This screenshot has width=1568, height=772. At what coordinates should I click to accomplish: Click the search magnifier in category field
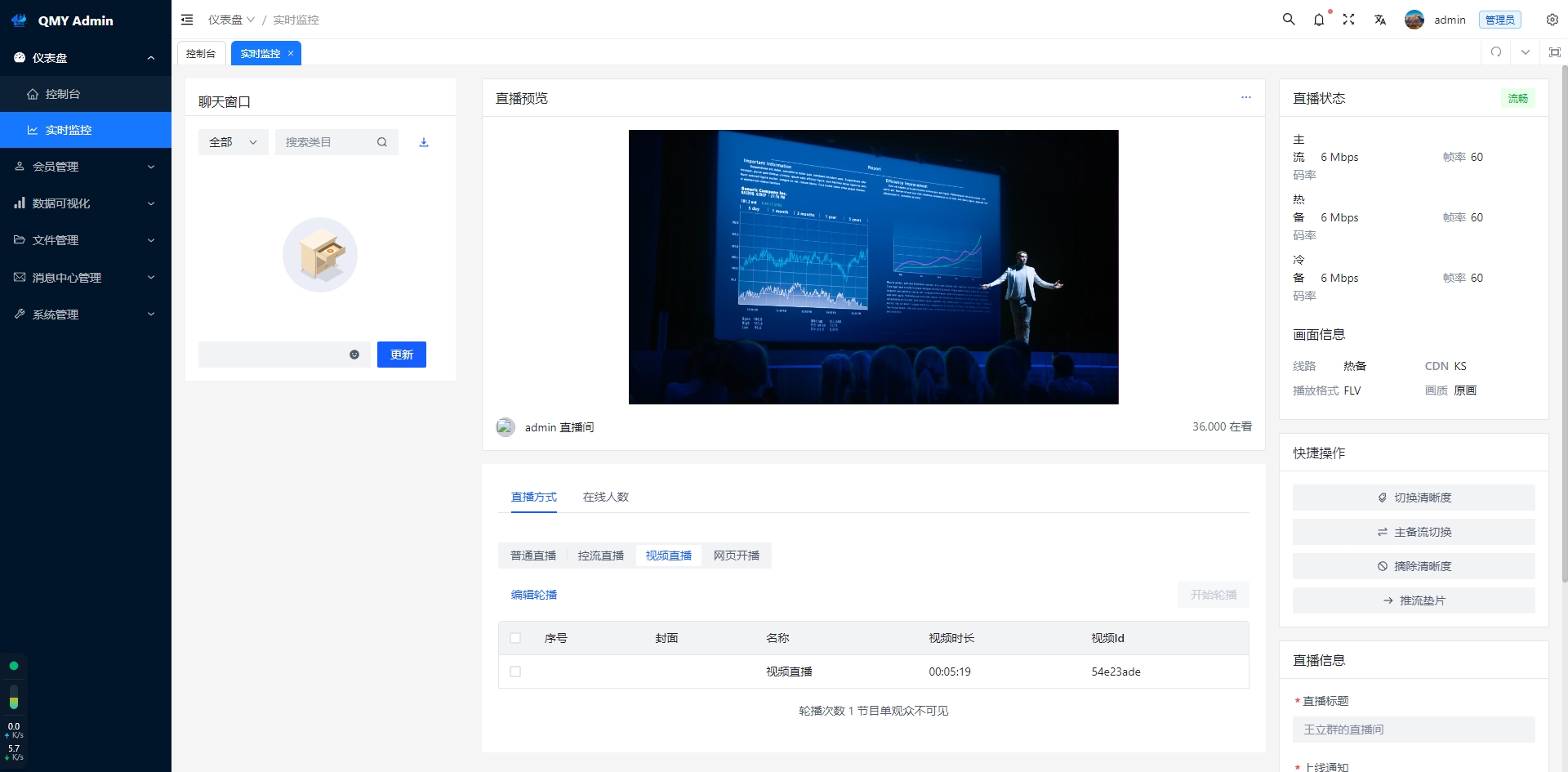(382, 142)
